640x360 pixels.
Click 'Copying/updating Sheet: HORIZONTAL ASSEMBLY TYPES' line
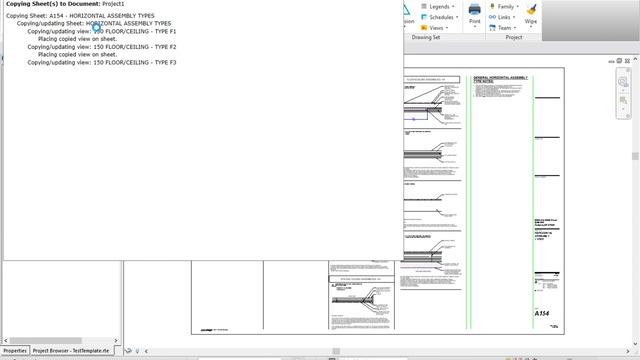(94, 23)
